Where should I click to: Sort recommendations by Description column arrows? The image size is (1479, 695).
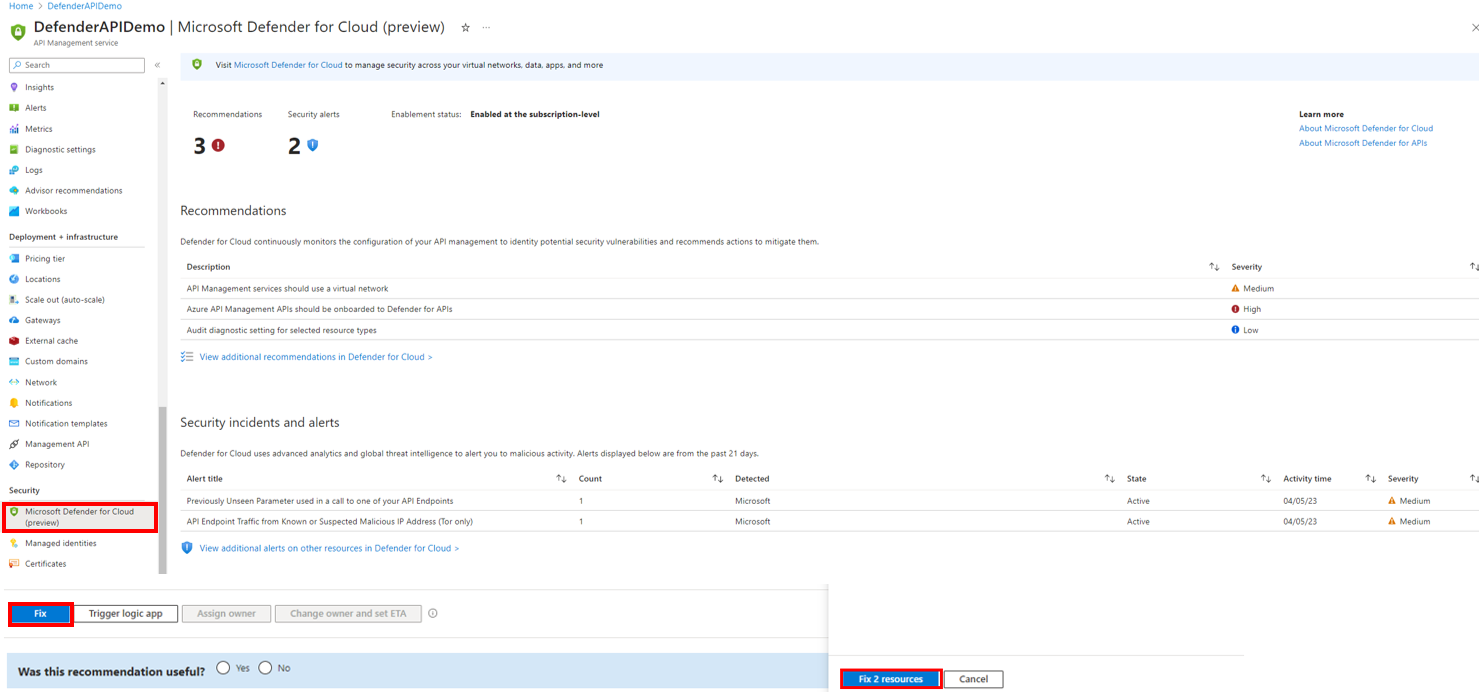(x=1214, y=267)
